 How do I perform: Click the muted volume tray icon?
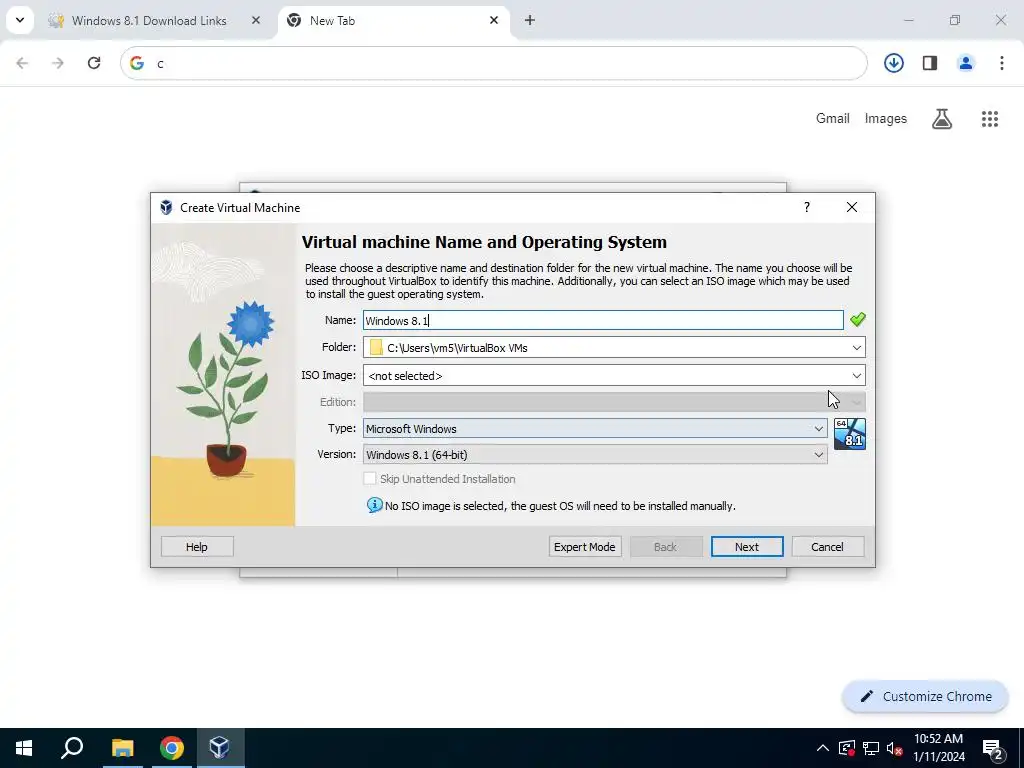point(894,748)
